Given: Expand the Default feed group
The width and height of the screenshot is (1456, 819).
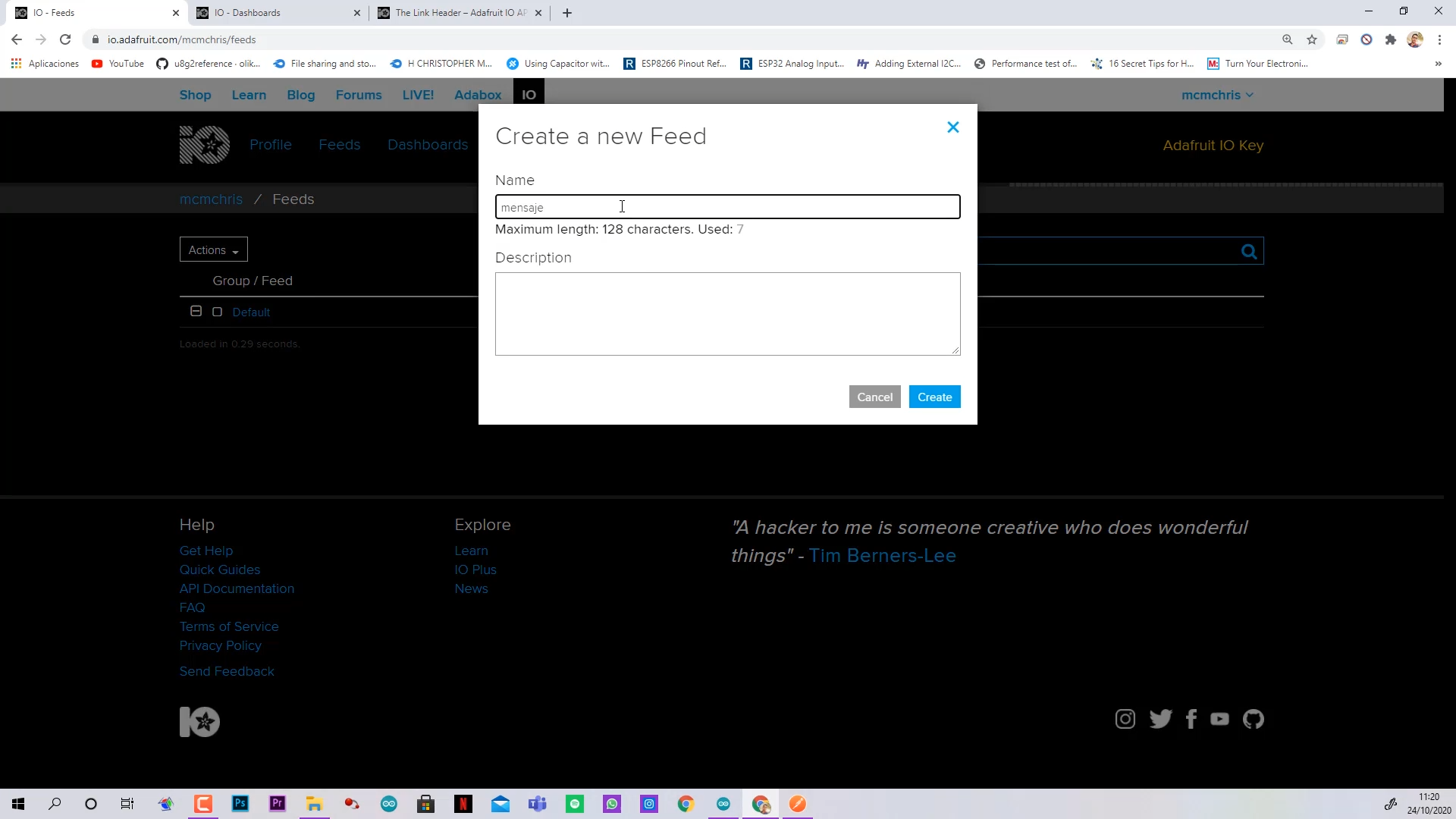Looking at the screenshot, I should click(x=196, y=311).
